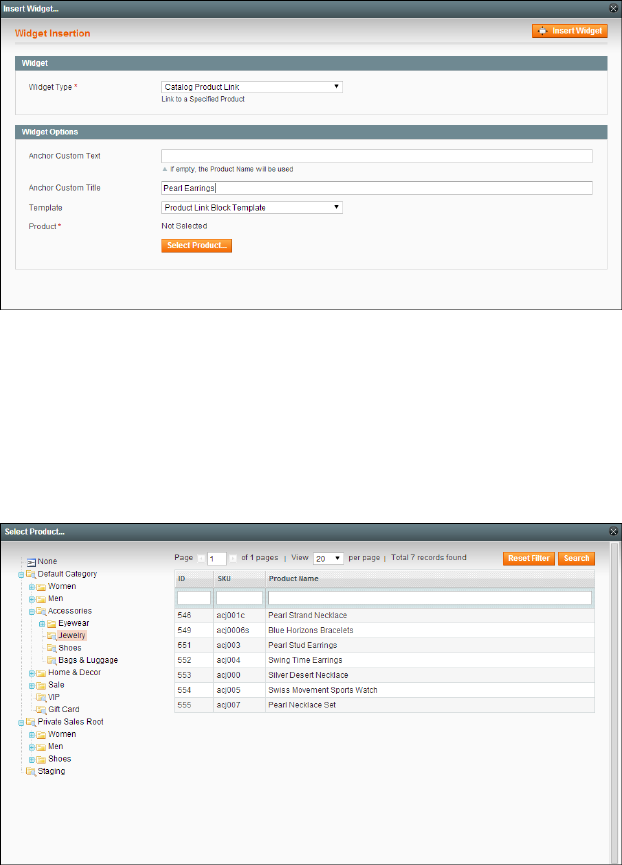Select the Pearl Stud Earrings row
Screen dimensions: 622x865
pos(384,645)
